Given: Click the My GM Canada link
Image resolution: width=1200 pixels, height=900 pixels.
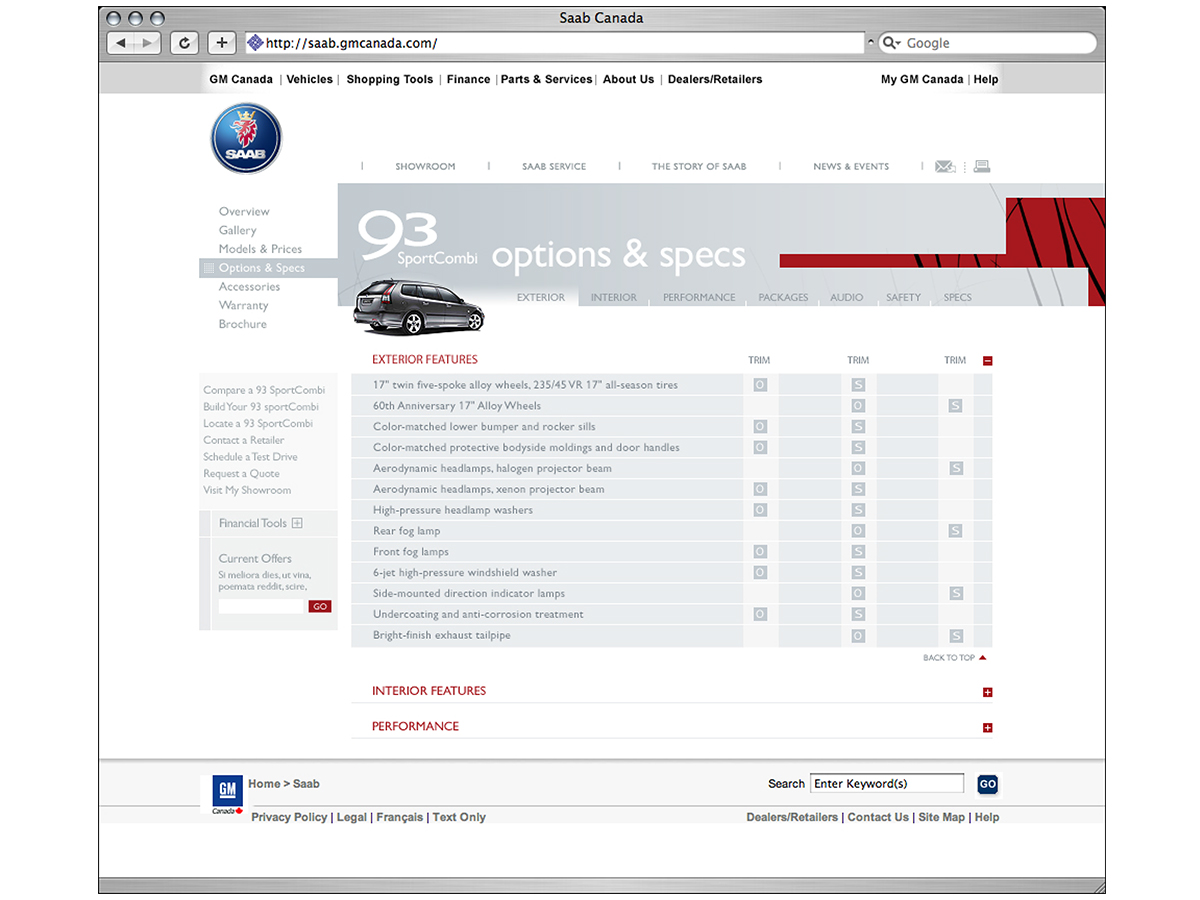Looking at the screenshot, I should pos(922,79).
